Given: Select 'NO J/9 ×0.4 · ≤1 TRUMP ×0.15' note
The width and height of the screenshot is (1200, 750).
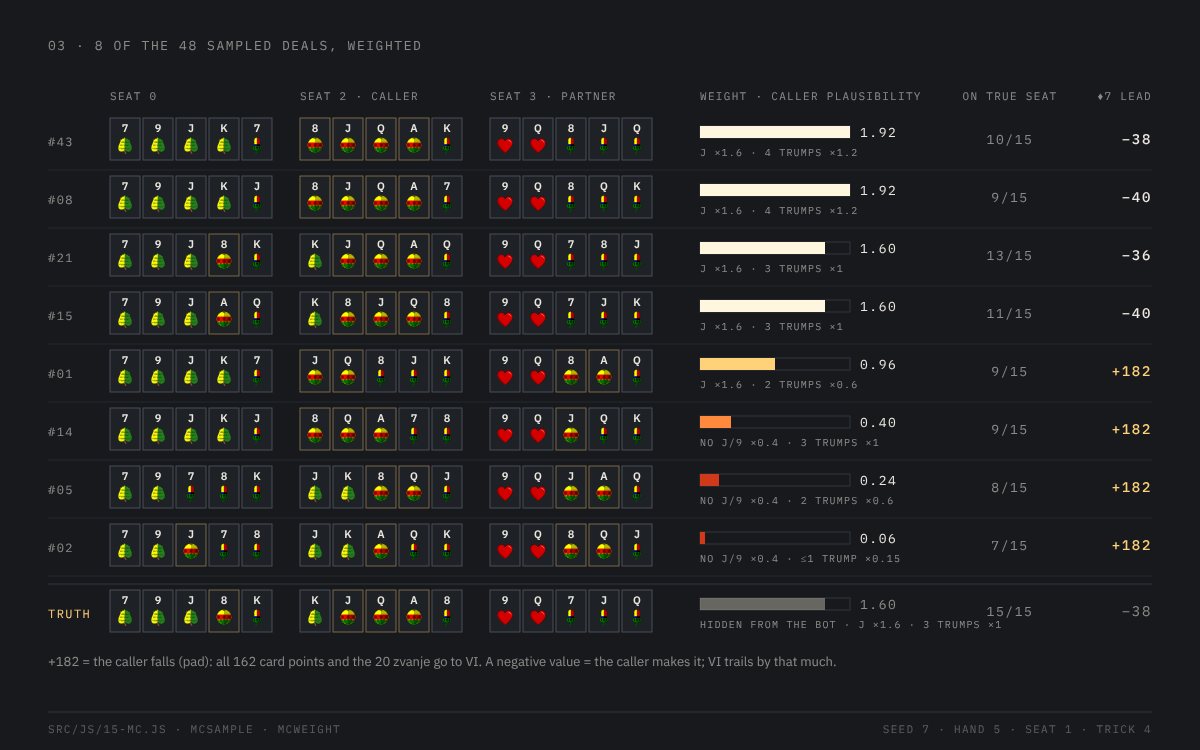Looking at the screenshot, I should point(800,559).
